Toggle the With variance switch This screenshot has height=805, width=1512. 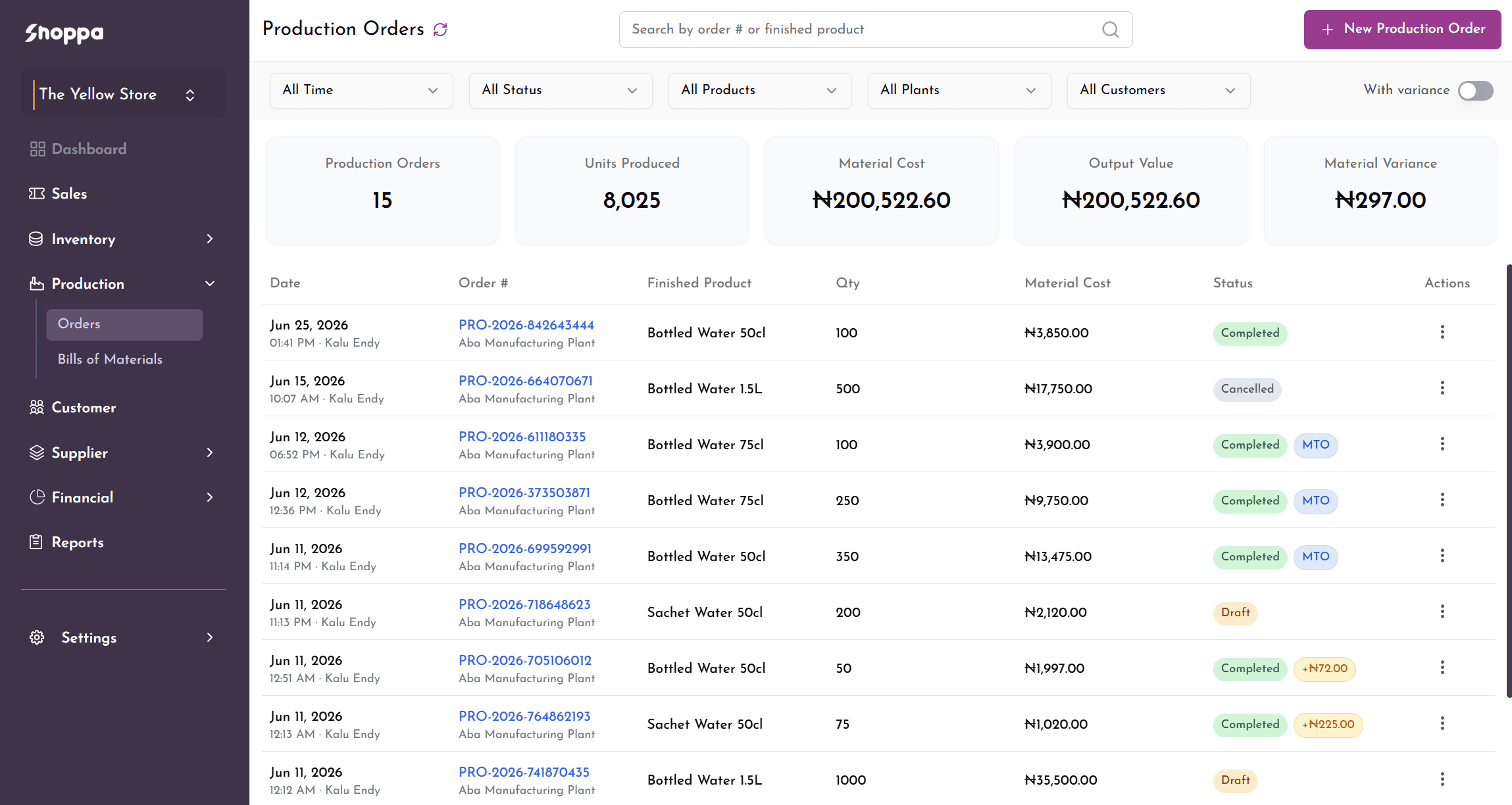[x=1475, y=91]
